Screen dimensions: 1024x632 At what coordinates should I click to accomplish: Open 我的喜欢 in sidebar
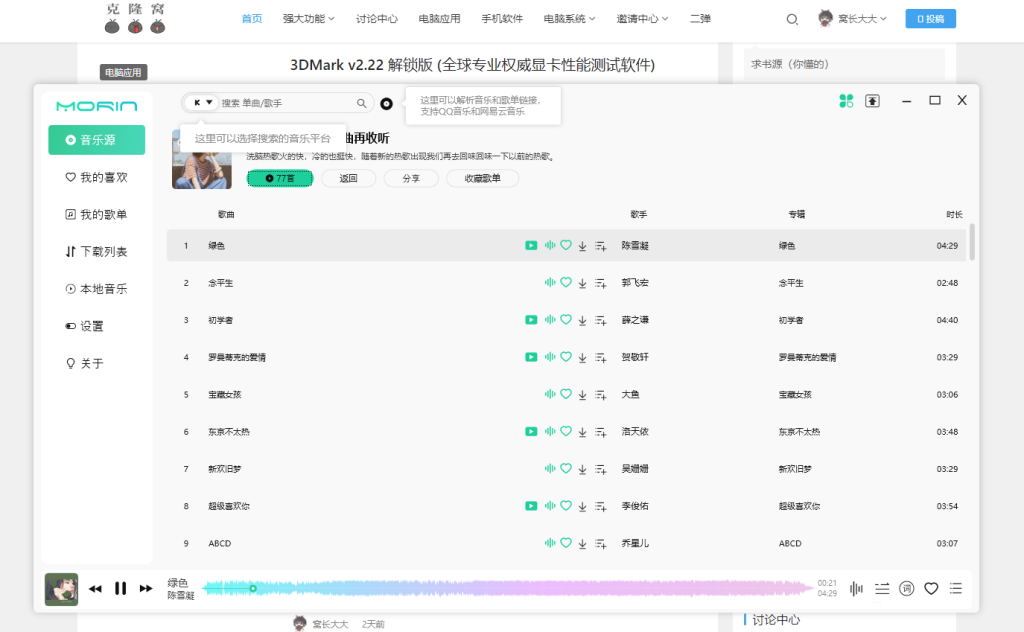97,177
